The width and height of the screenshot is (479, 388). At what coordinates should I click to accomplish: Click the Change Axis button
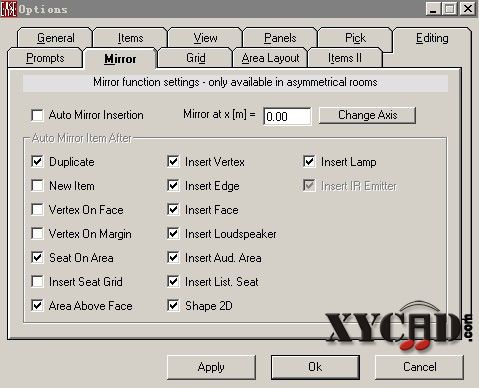367,115
